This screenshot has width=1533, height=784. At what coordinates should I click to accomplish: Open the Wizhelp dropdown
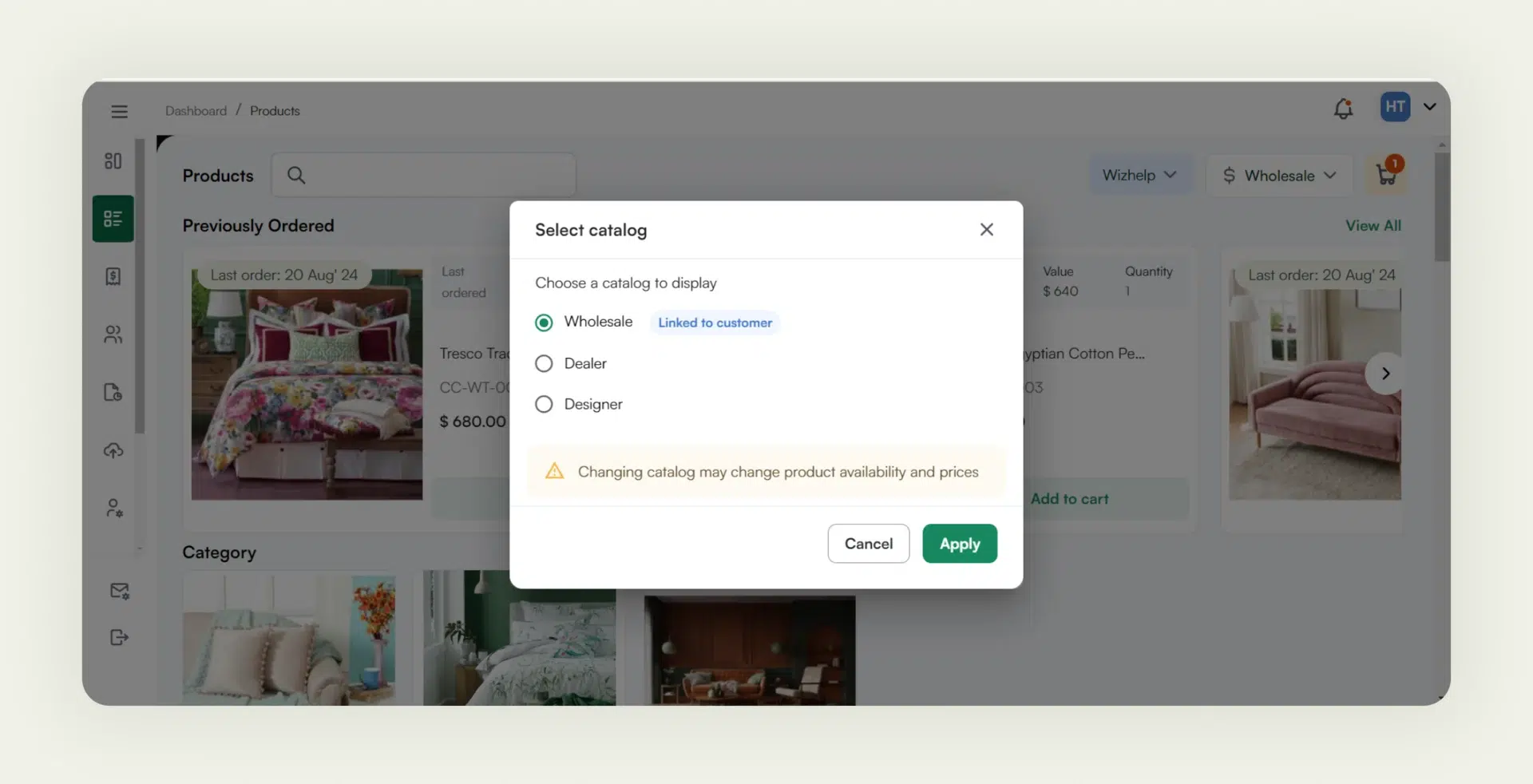click(x=1139, y=175)
